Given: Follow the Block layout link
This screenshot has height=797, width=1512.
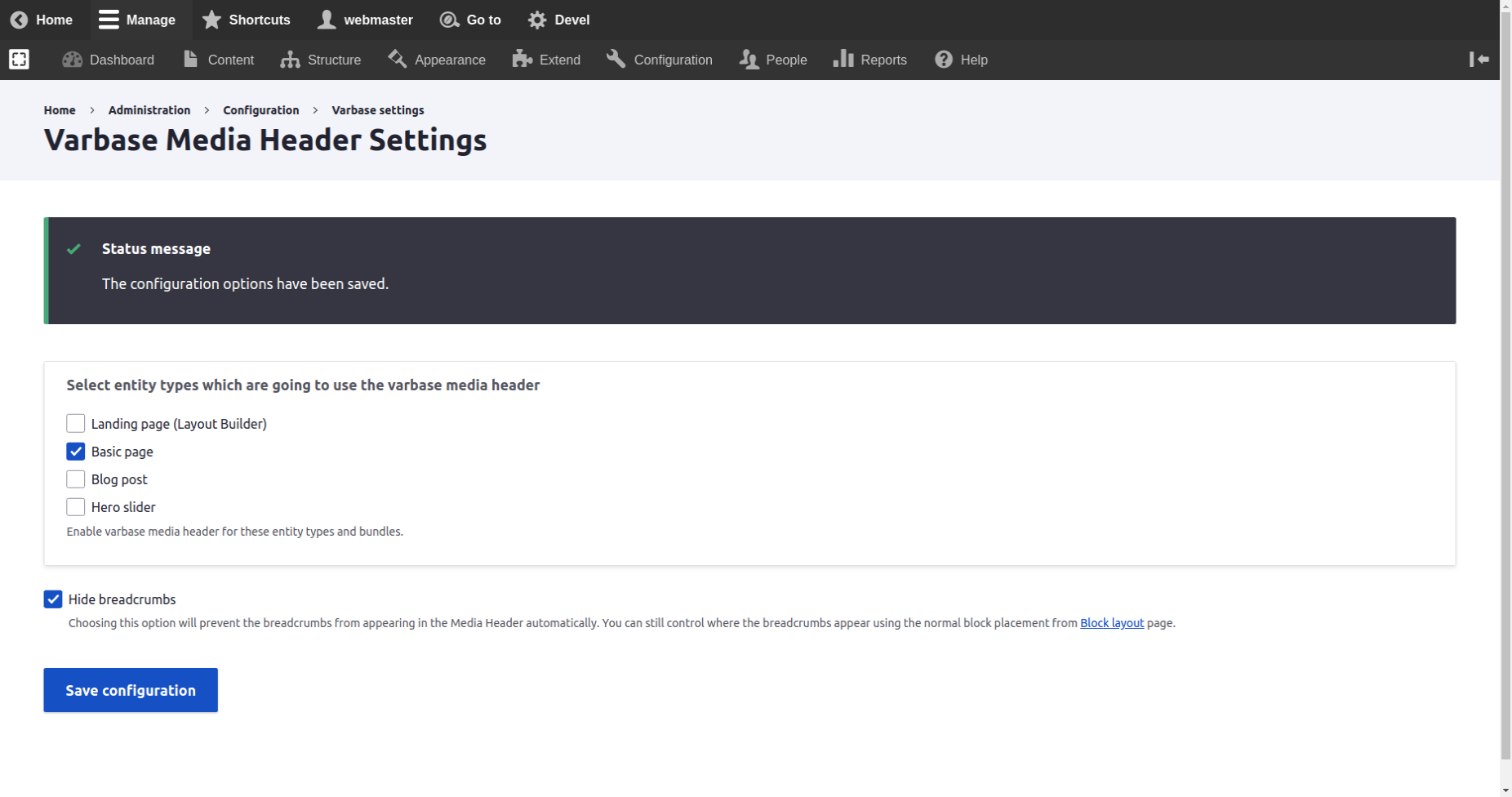Looking at the screenshot, I should [1111, 622].
